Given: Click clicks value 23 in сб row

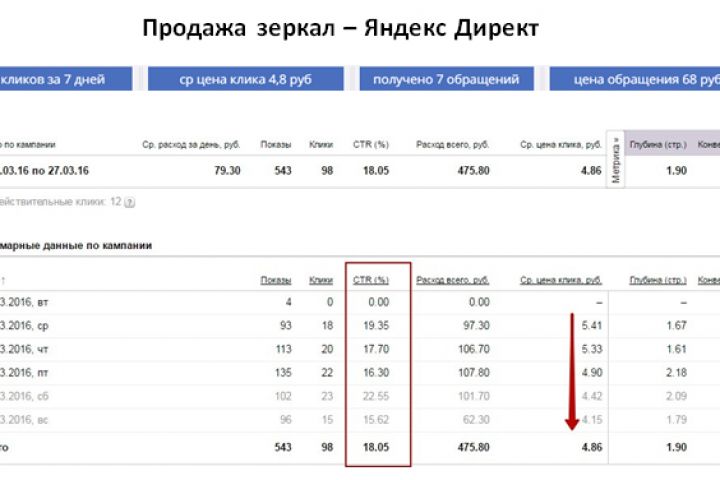Looking at the screenshot, I should [x=327, y=396].
